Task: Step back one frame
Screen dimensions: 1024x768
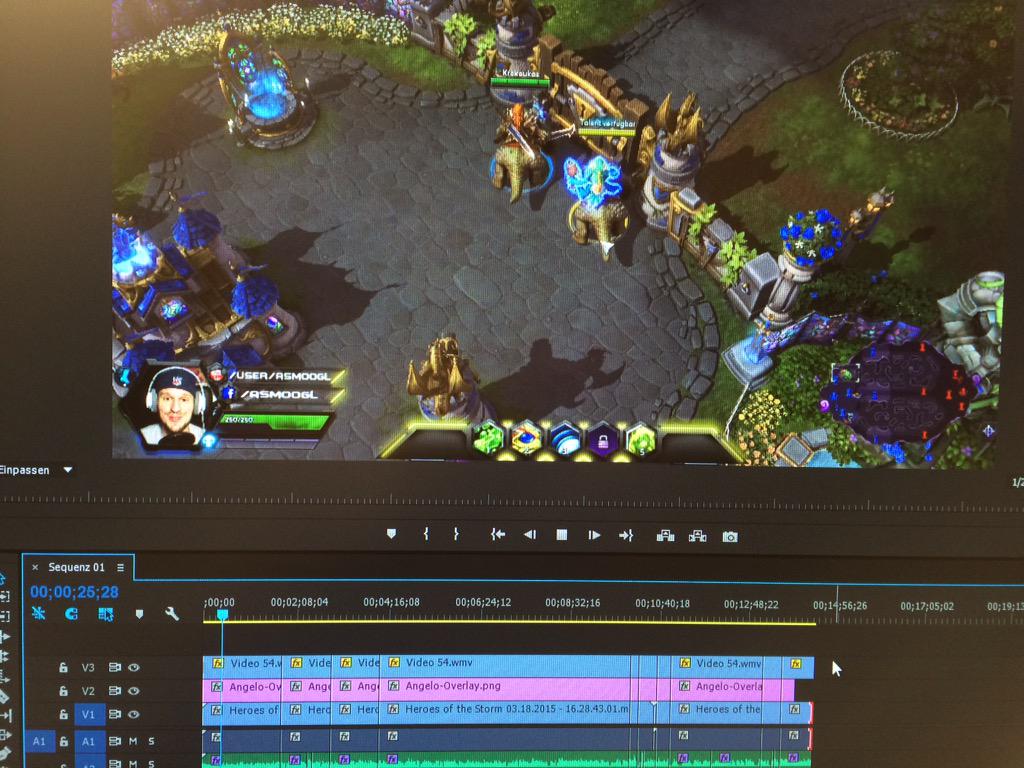Action: pyautogui.click(x=530, y=535)
